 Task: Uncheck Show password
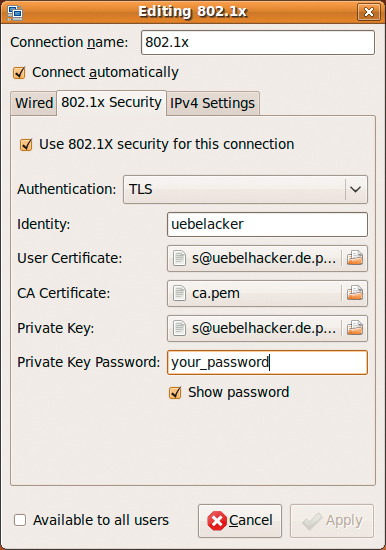tap(175, 393)
